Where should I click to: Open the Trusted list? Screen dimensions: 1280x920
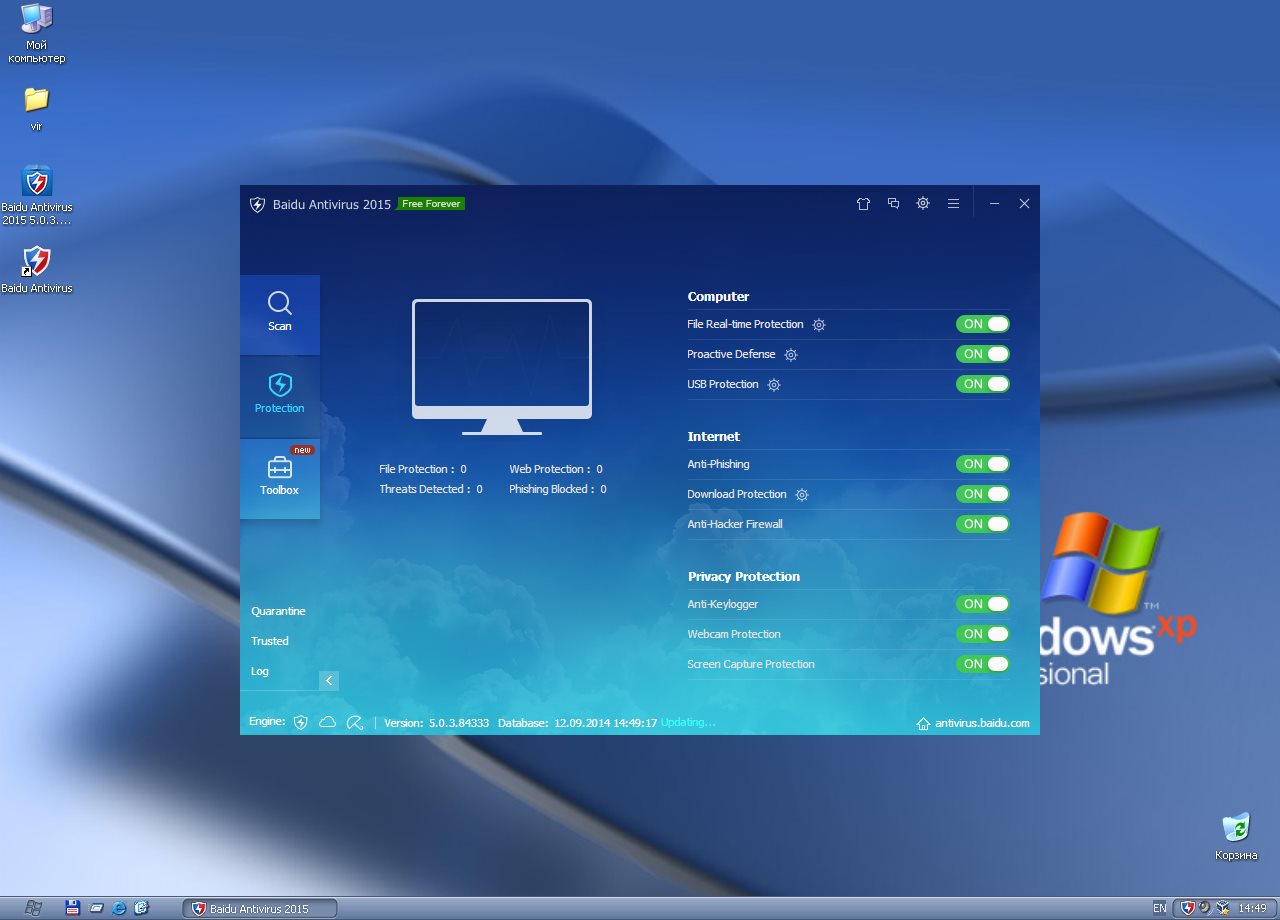(x=270, y=641)
